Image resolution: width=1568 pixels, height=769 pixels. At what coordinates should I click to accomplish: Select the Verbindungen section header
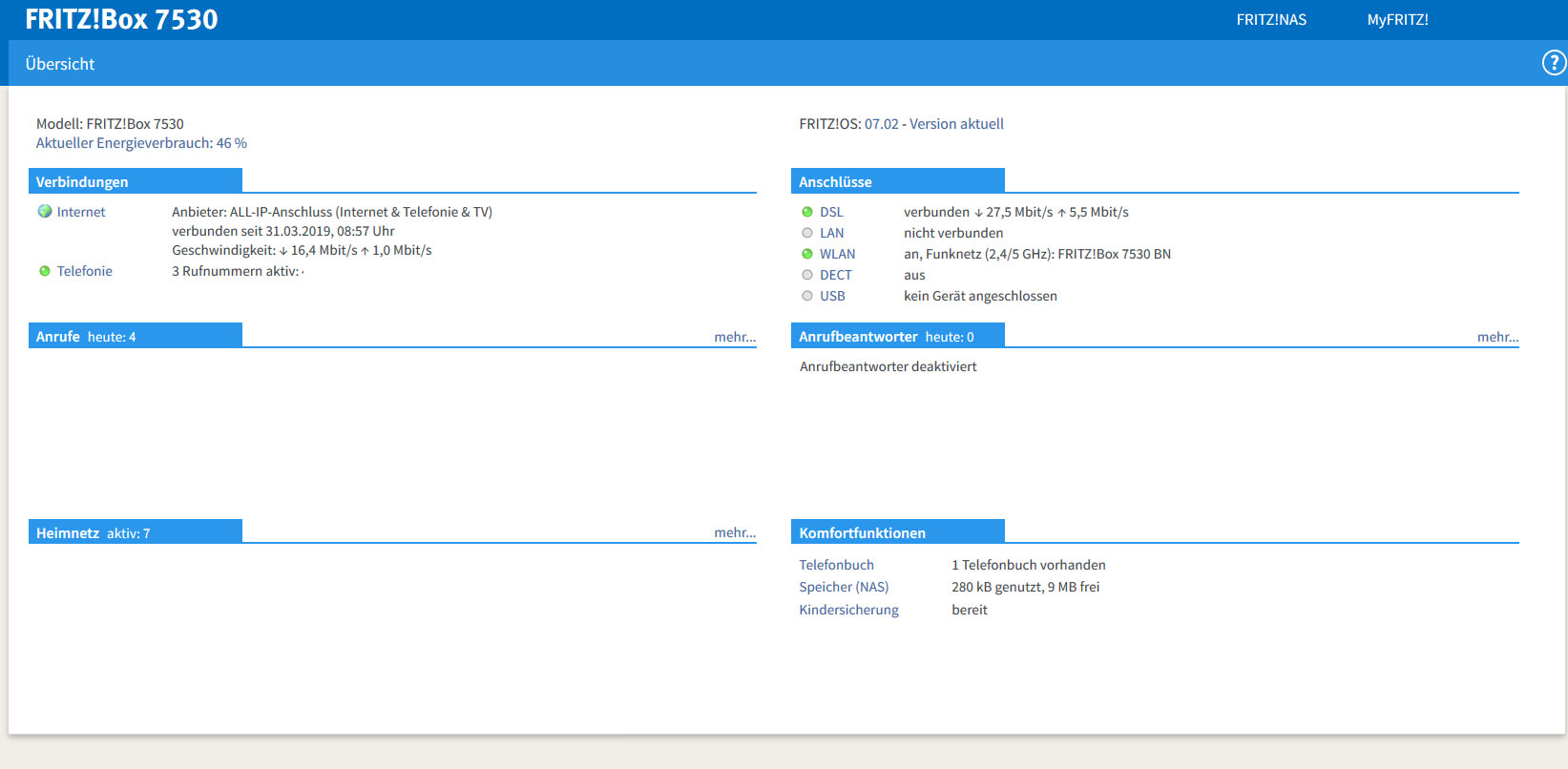point(136,181)
